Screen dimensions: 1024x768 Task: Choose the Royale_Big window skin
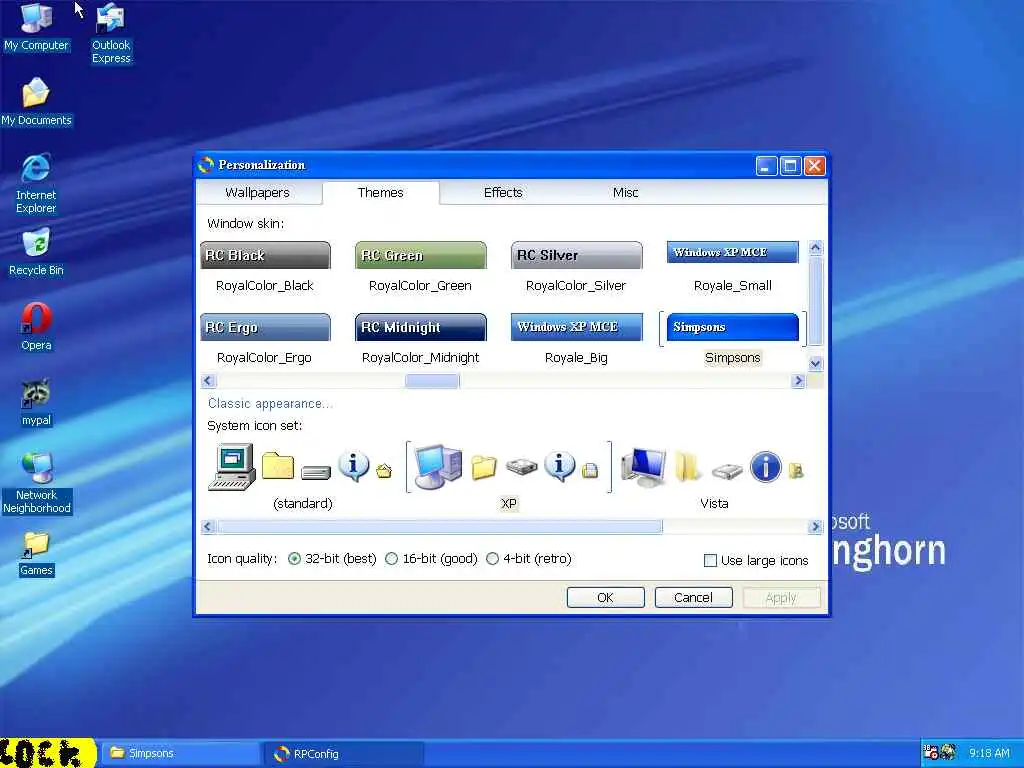576,339
